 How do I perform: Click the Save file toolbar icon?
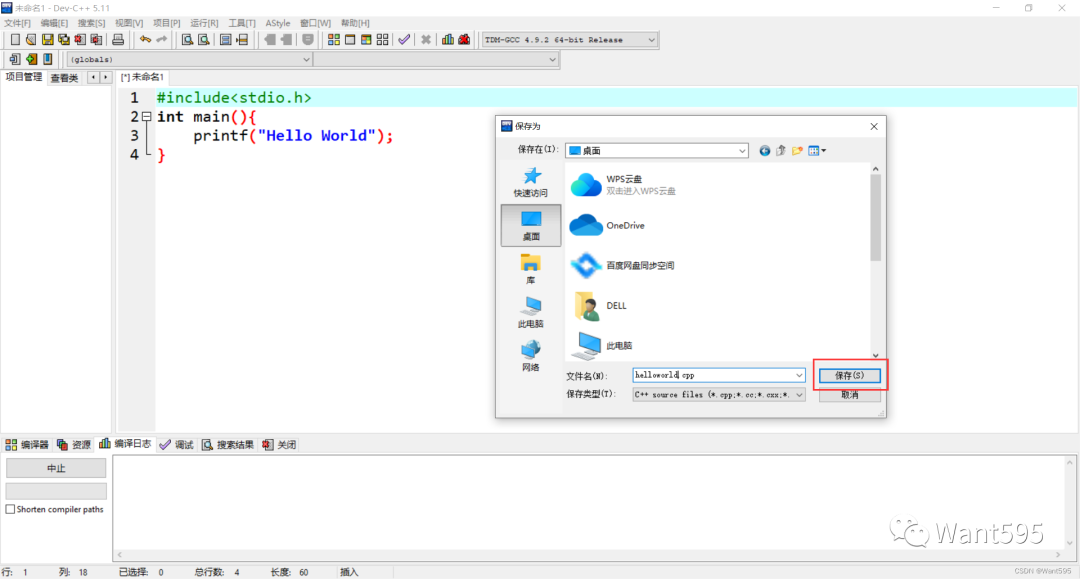point(48,40)
